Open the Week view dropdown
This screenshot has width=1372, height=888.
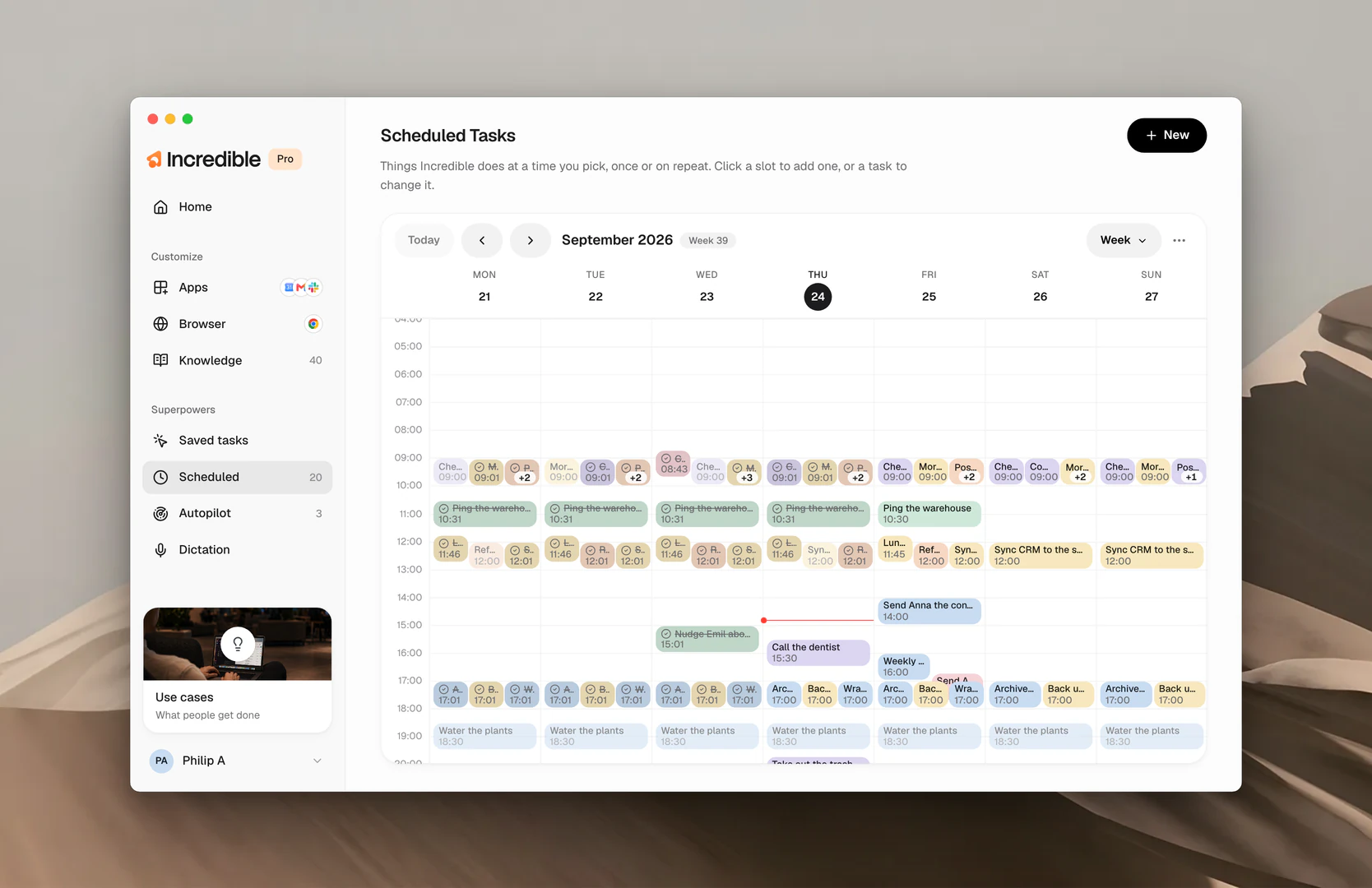tap(1124, 240)
